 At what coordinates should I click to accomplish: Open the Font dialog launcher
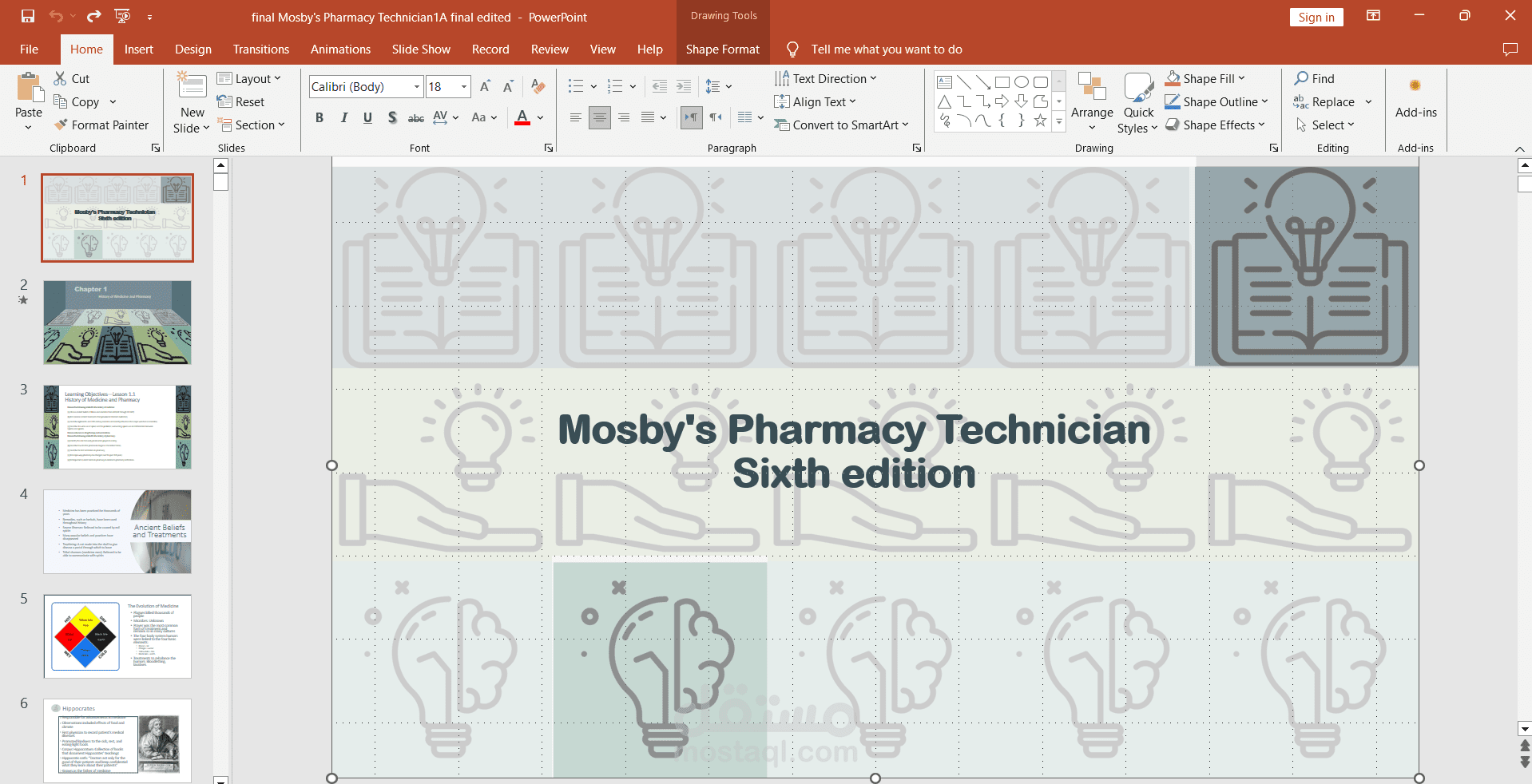point(549,148)
